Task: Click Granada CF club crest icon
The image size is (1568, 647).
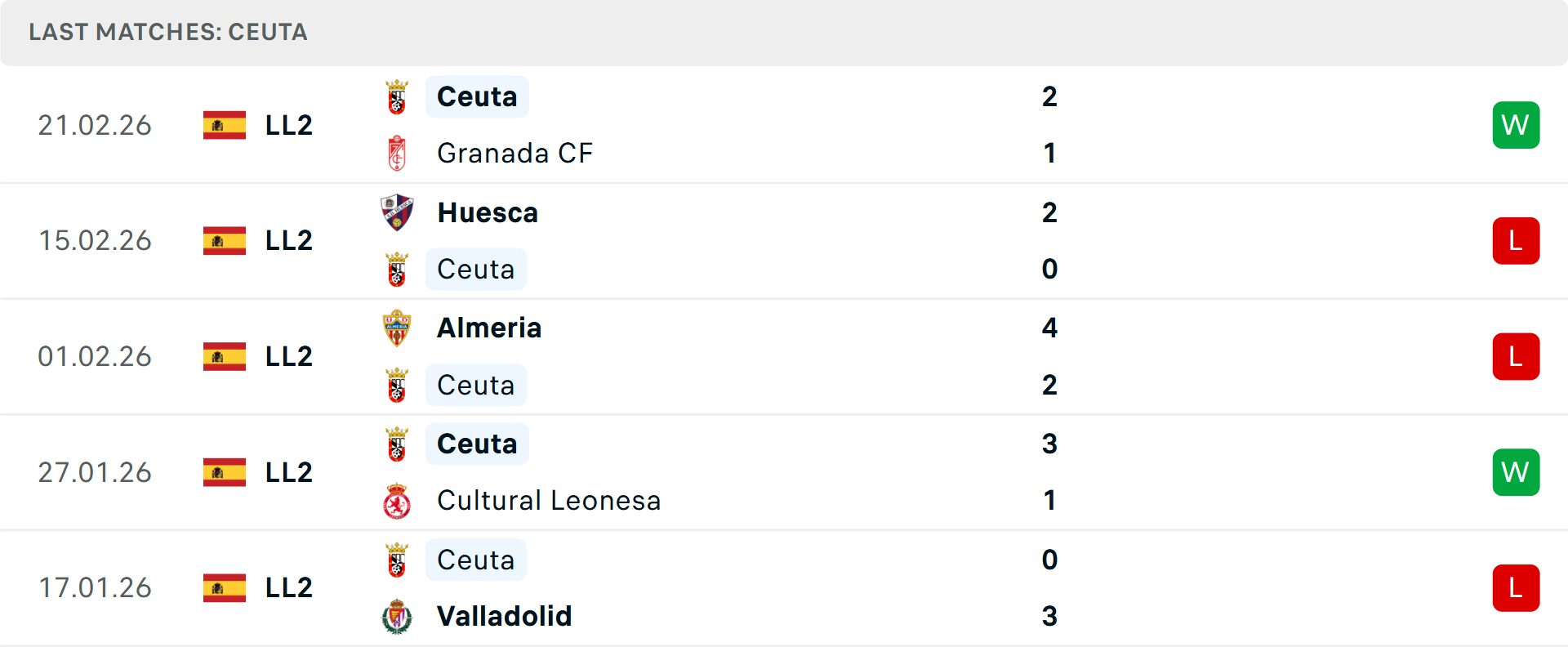Action: pos(397,154)
